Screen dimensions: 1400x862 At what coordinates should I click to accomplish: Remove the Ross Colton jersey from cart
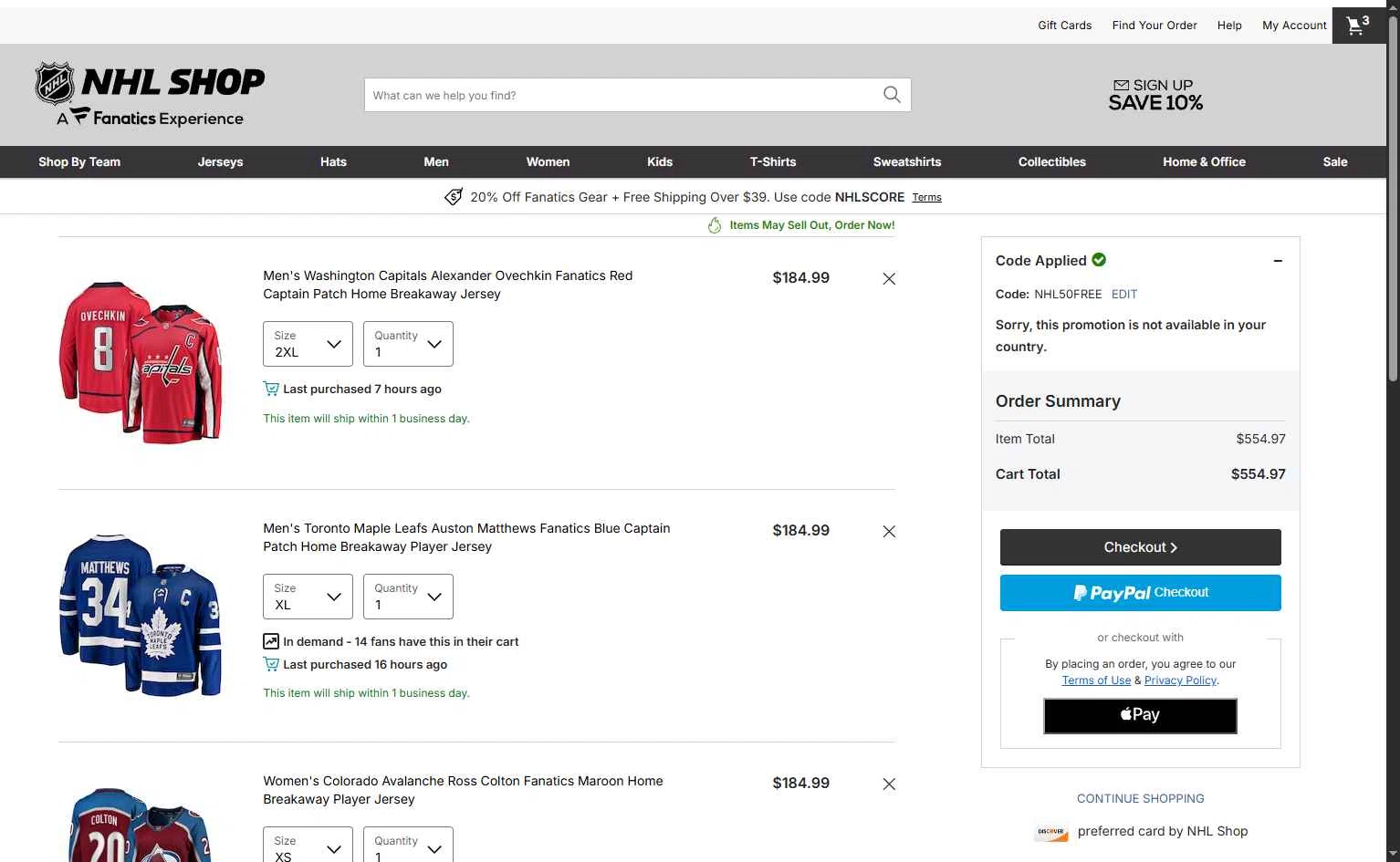point(889,784)
